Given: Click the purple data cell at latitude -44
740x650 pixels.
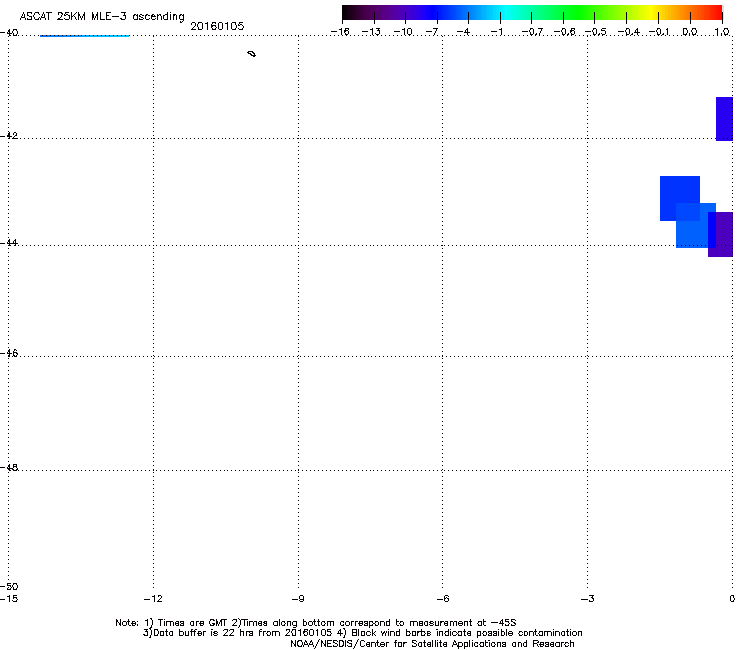Looking at the screenshot, I should click(x=721, y=235).
